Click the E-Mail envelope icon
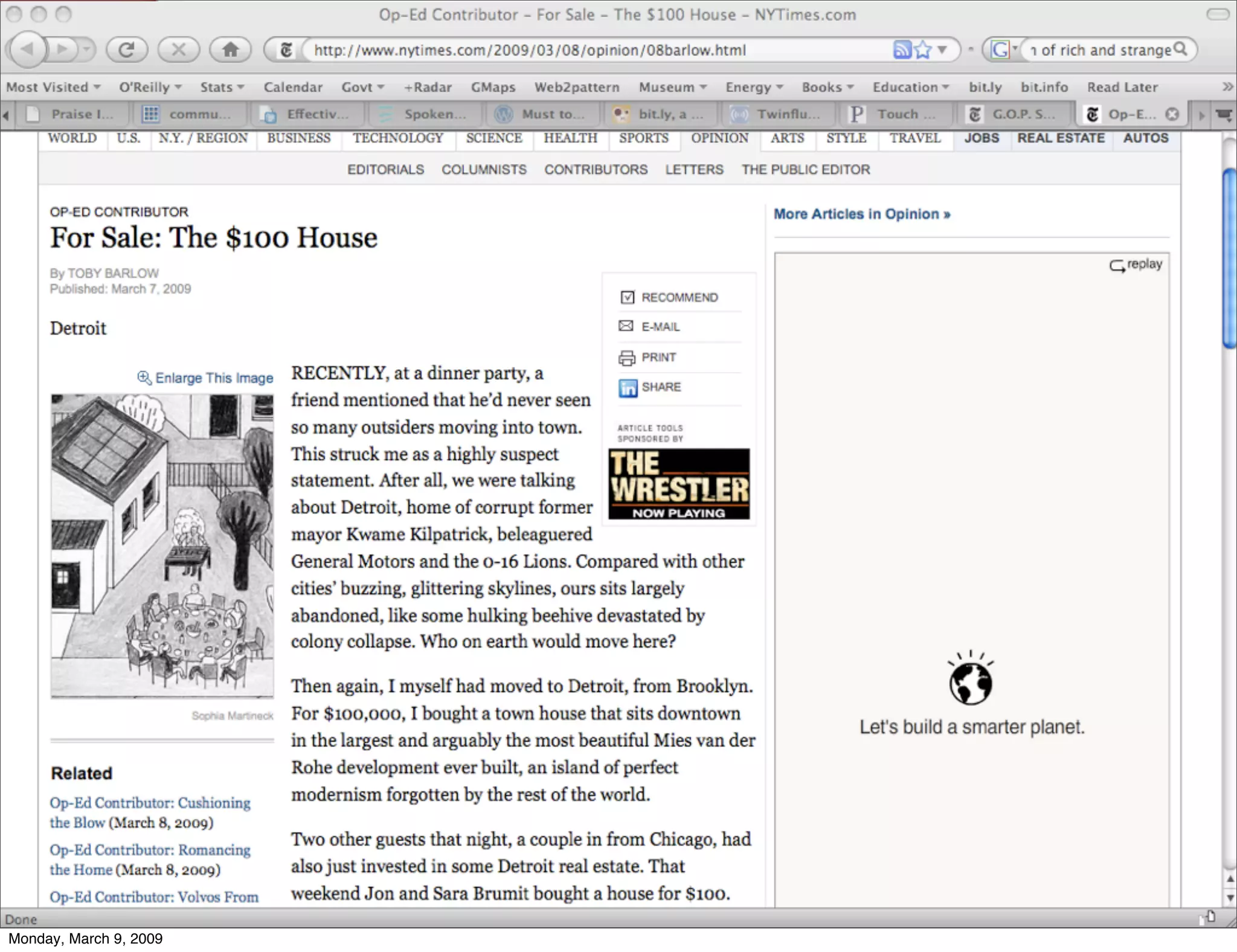The width and height of the screenshot is (1237, 952). (x=626, y=326)
